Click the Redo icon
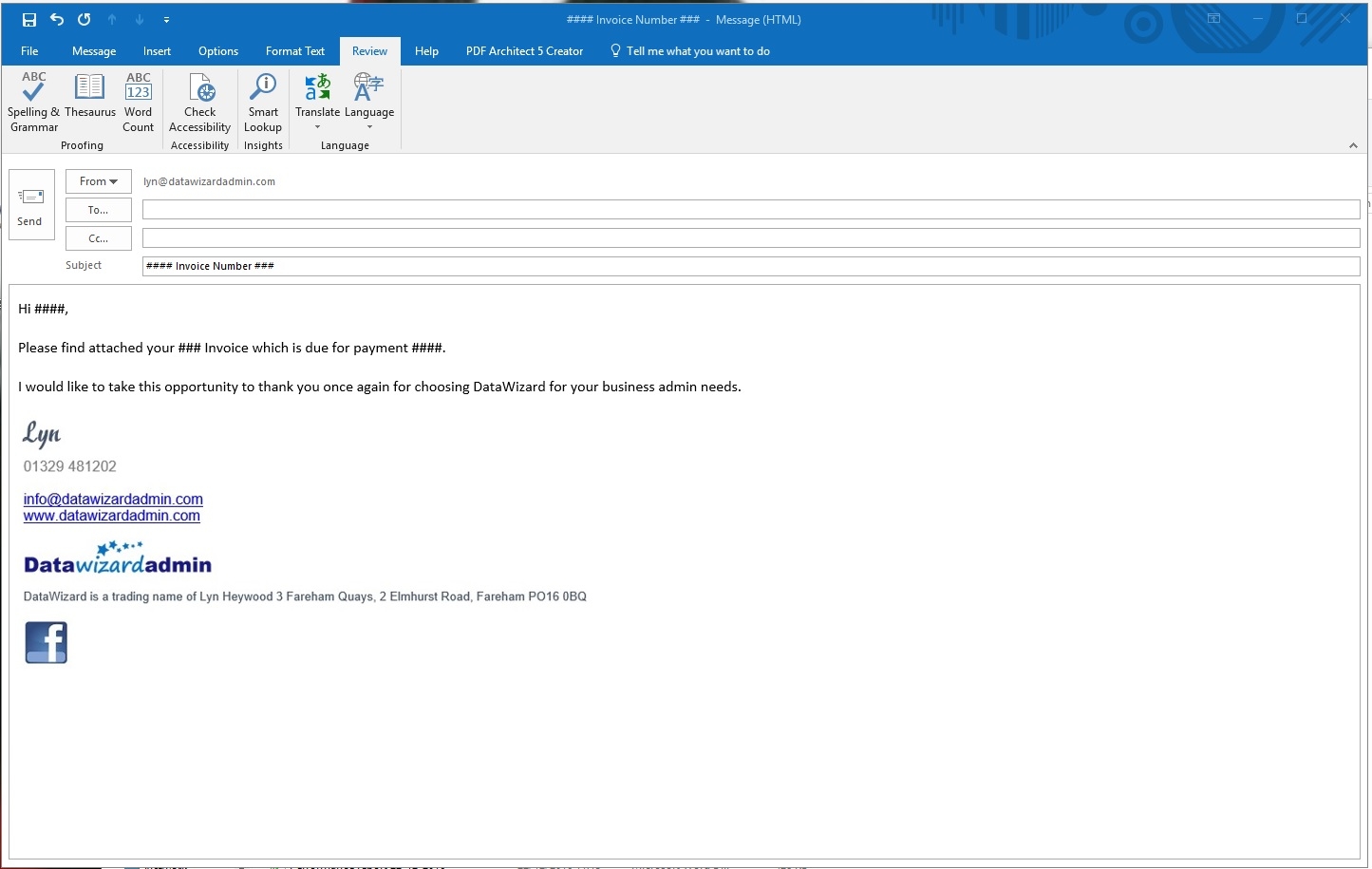The width and height of the screenshot is (1372, 869). click(84, 18)
